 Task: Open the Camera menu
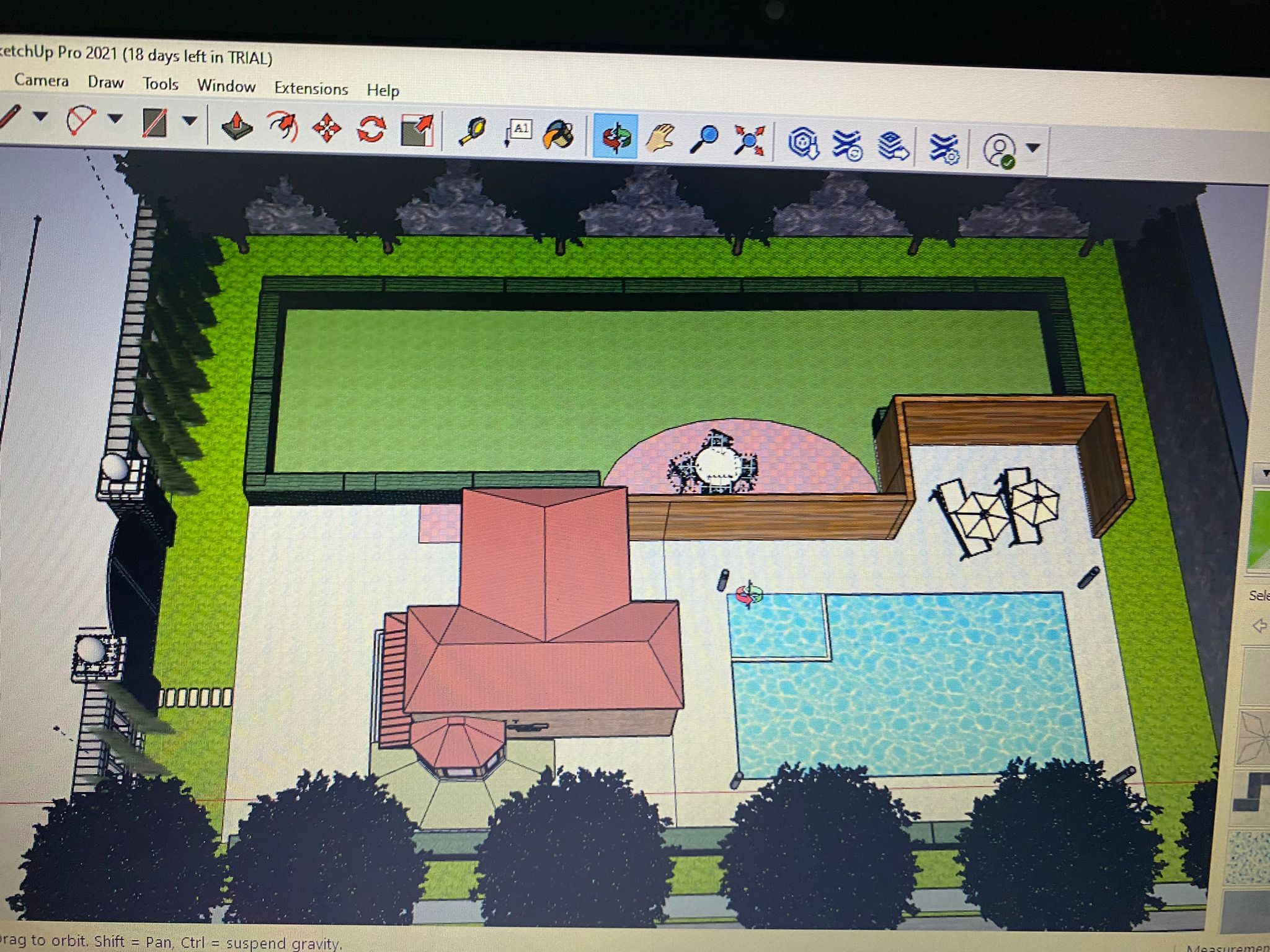[x=42, y=80]
